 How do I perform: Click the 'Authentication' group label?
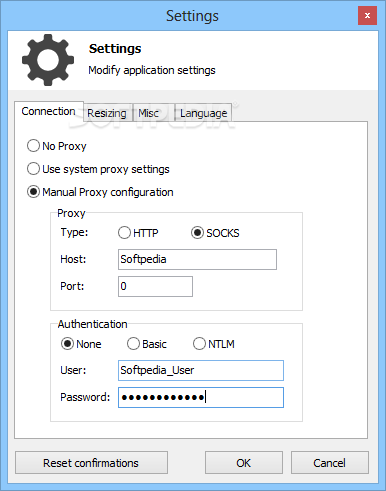pyautogui.click(x=92, y=324)
